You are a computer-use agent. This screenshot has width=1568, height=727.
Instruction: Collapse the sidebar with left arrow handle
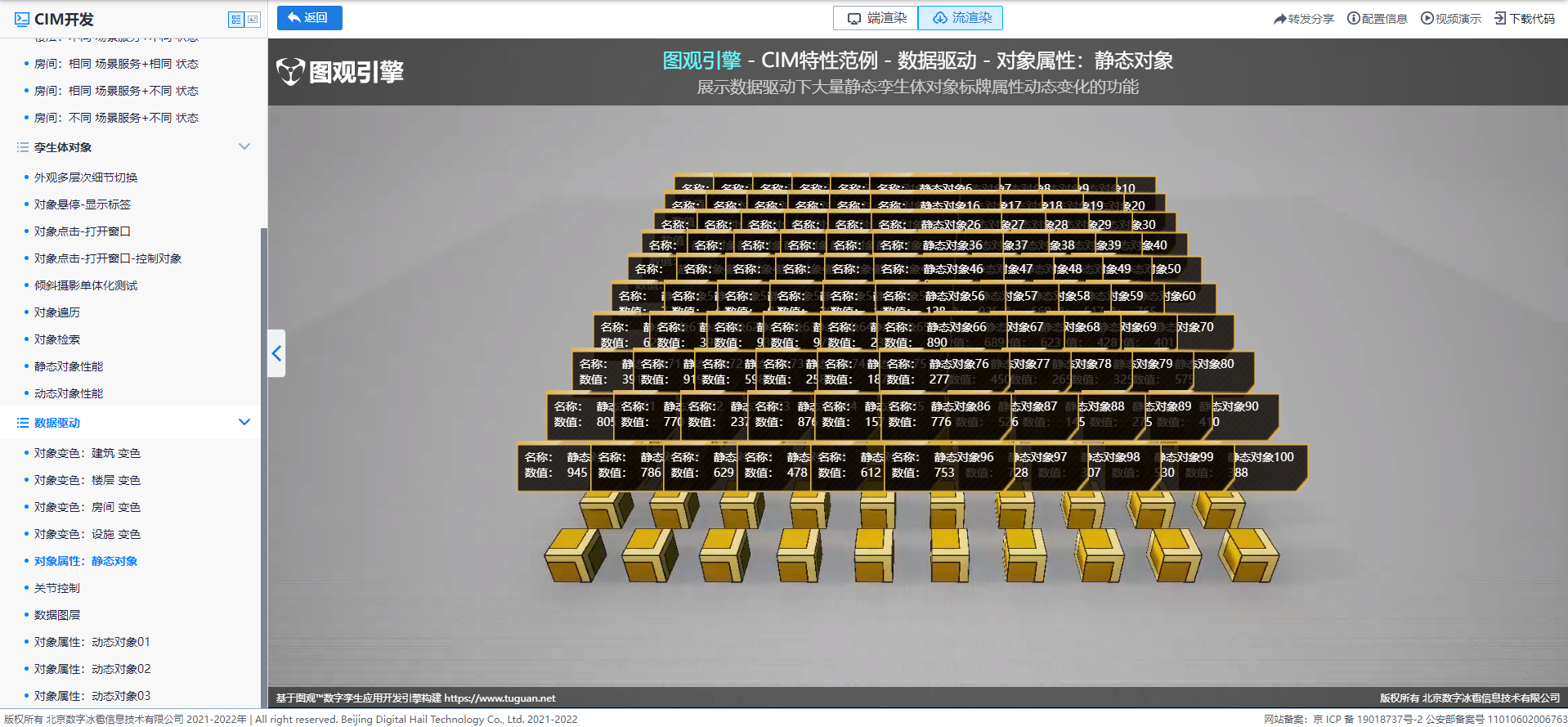pyautogui.click(x=276, y=353)
